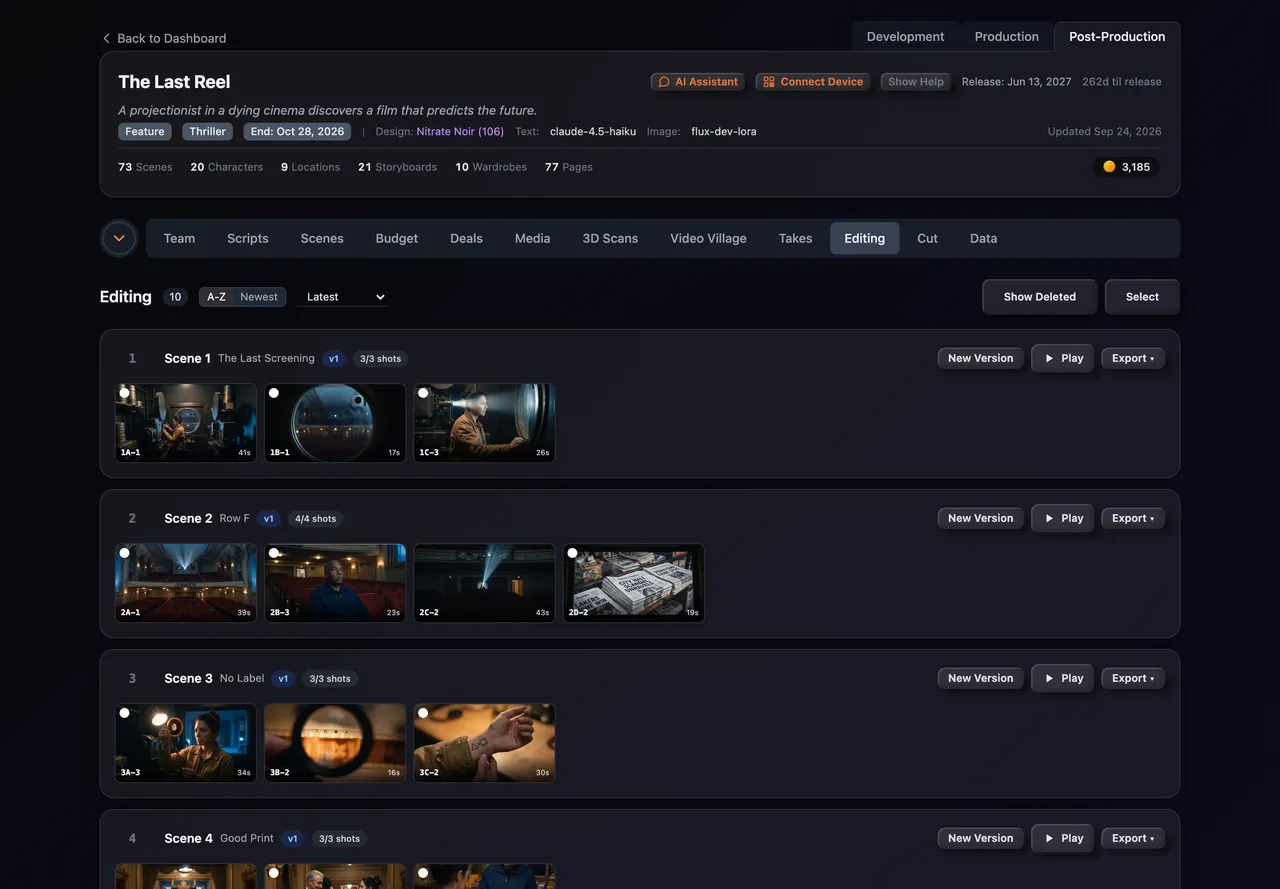Play Scene 4 Good Print

pyautogui.click(x=1062, y=838)
